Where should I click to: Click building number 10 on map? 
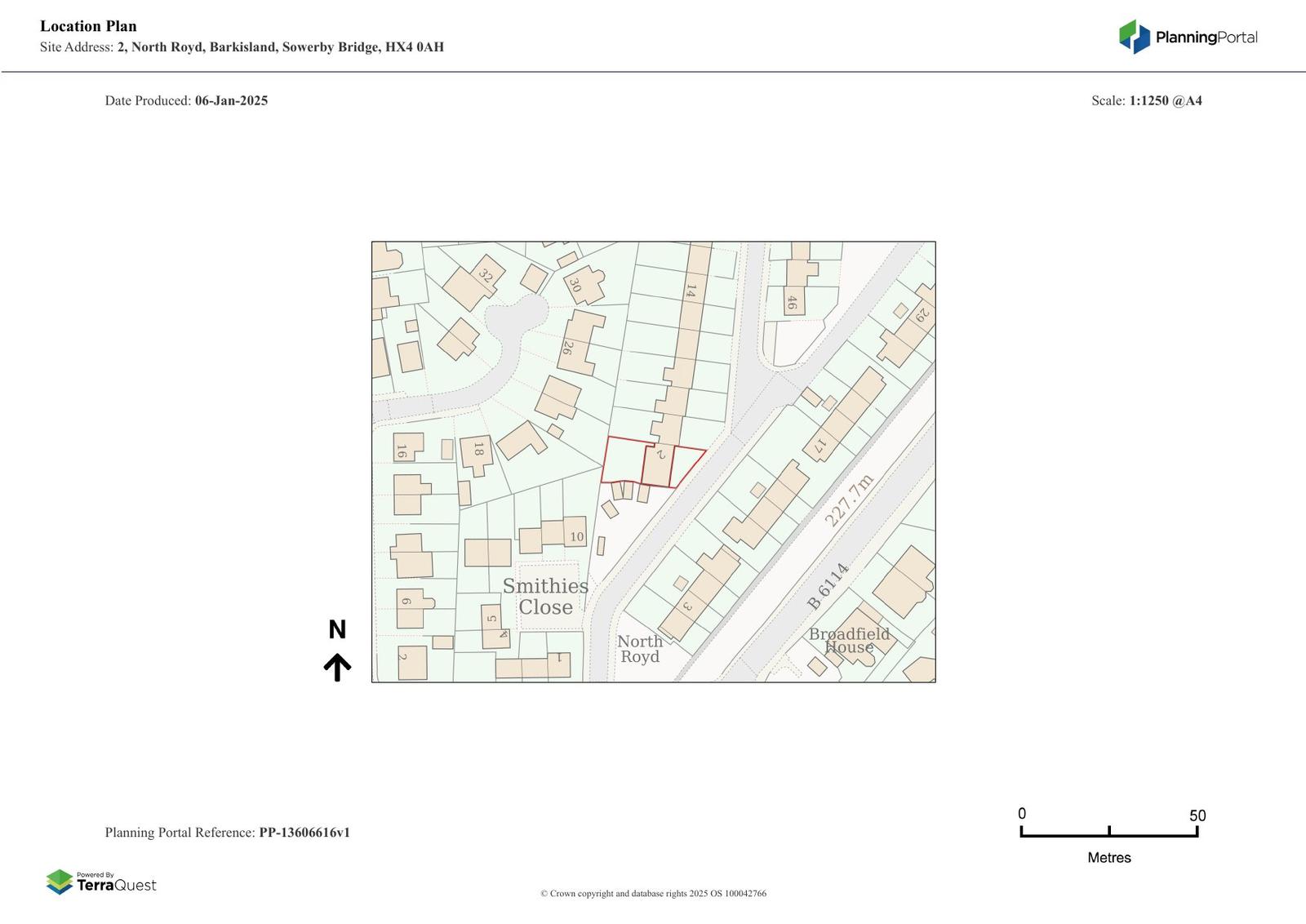coord(576,536)
